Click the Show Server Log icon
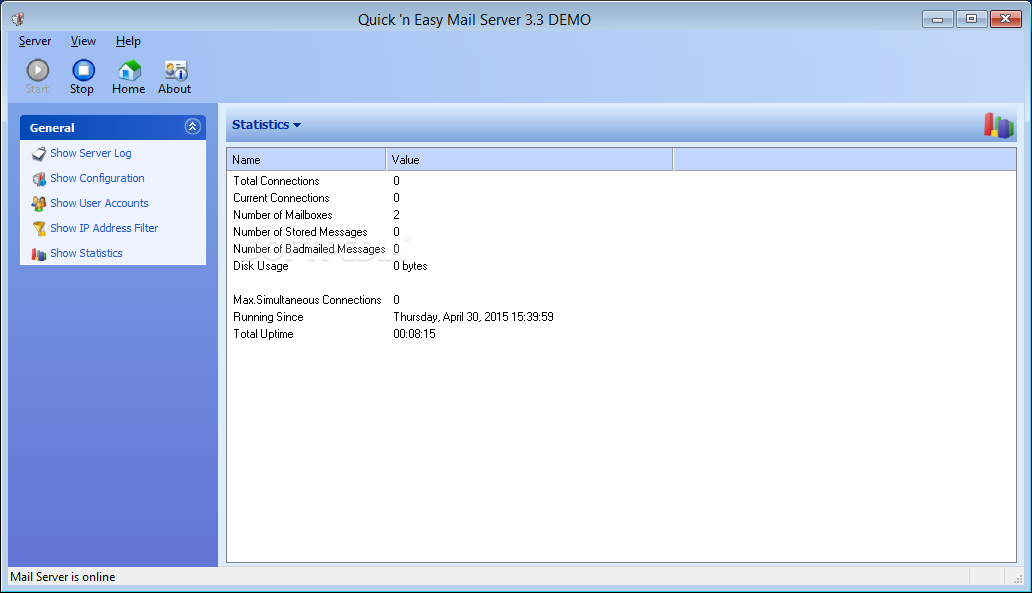1032x593 pixels. (x=39, y=153)
